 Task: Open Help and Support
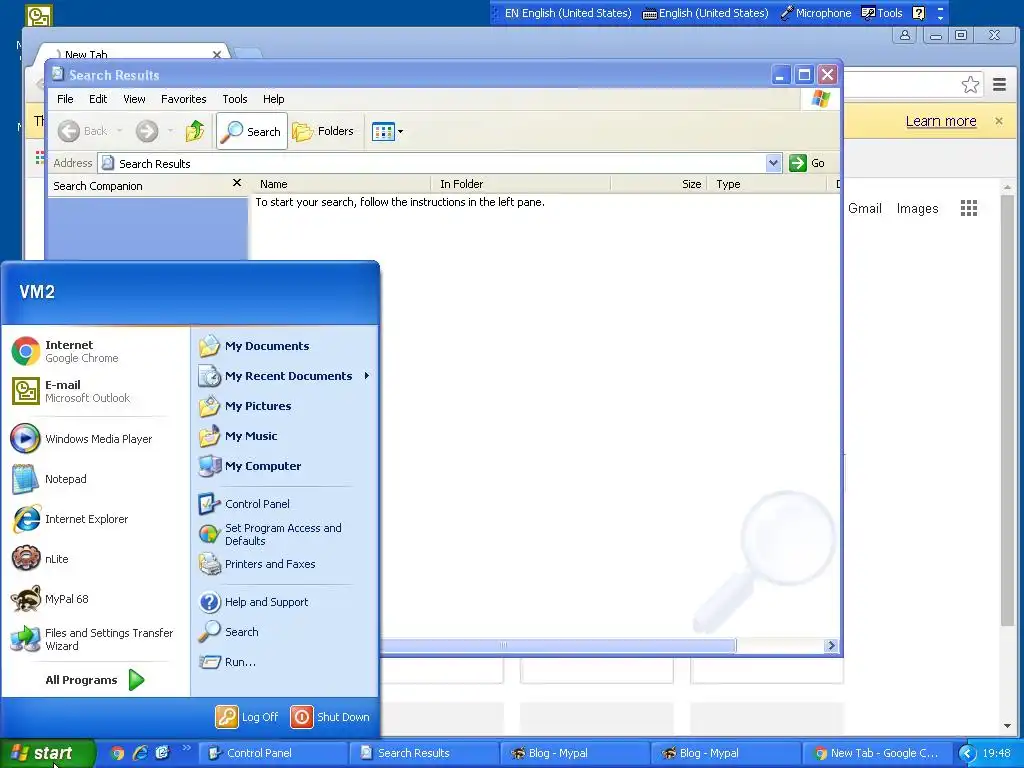253,602
